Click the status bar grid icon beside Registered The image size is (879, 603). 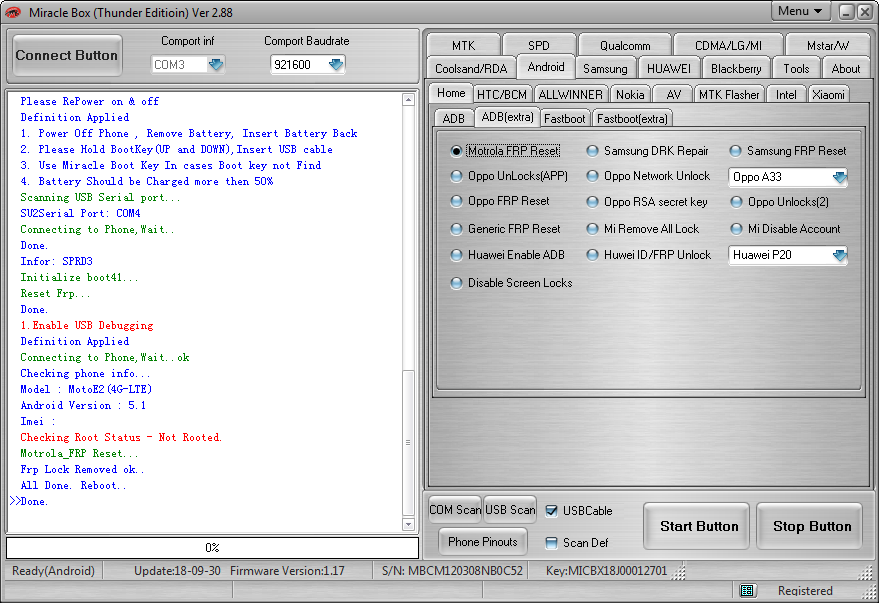tap(746, 590)
